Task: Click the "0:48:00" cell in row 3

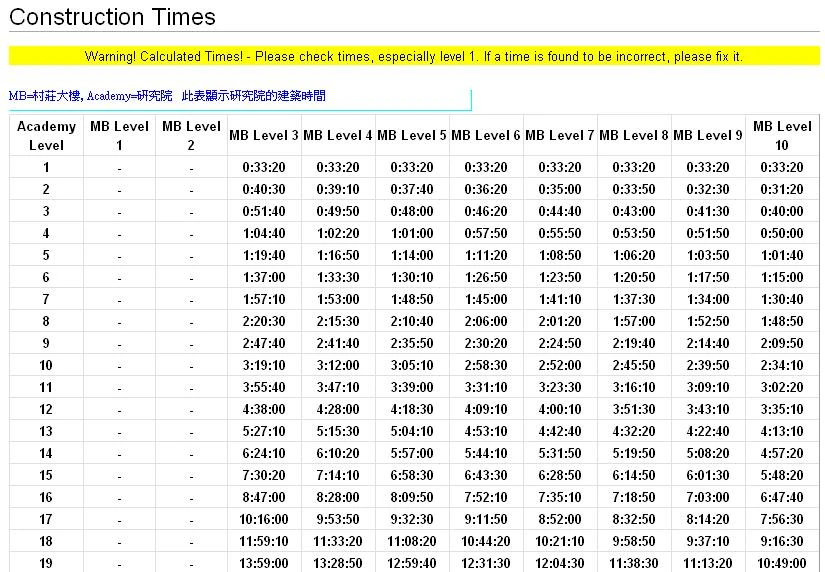Action: pyautogui.click(x=412, y=212)
